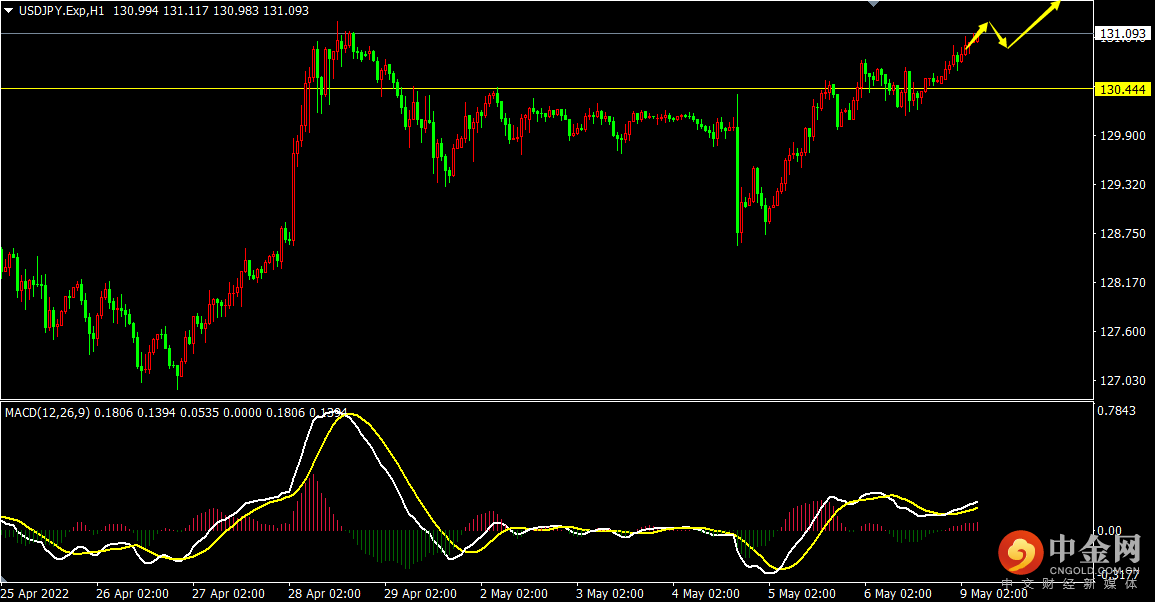Viewport: 1155px width, 602px height.
Task: Click the 25 Apr 2022 date label
Action: coord(35,594)
